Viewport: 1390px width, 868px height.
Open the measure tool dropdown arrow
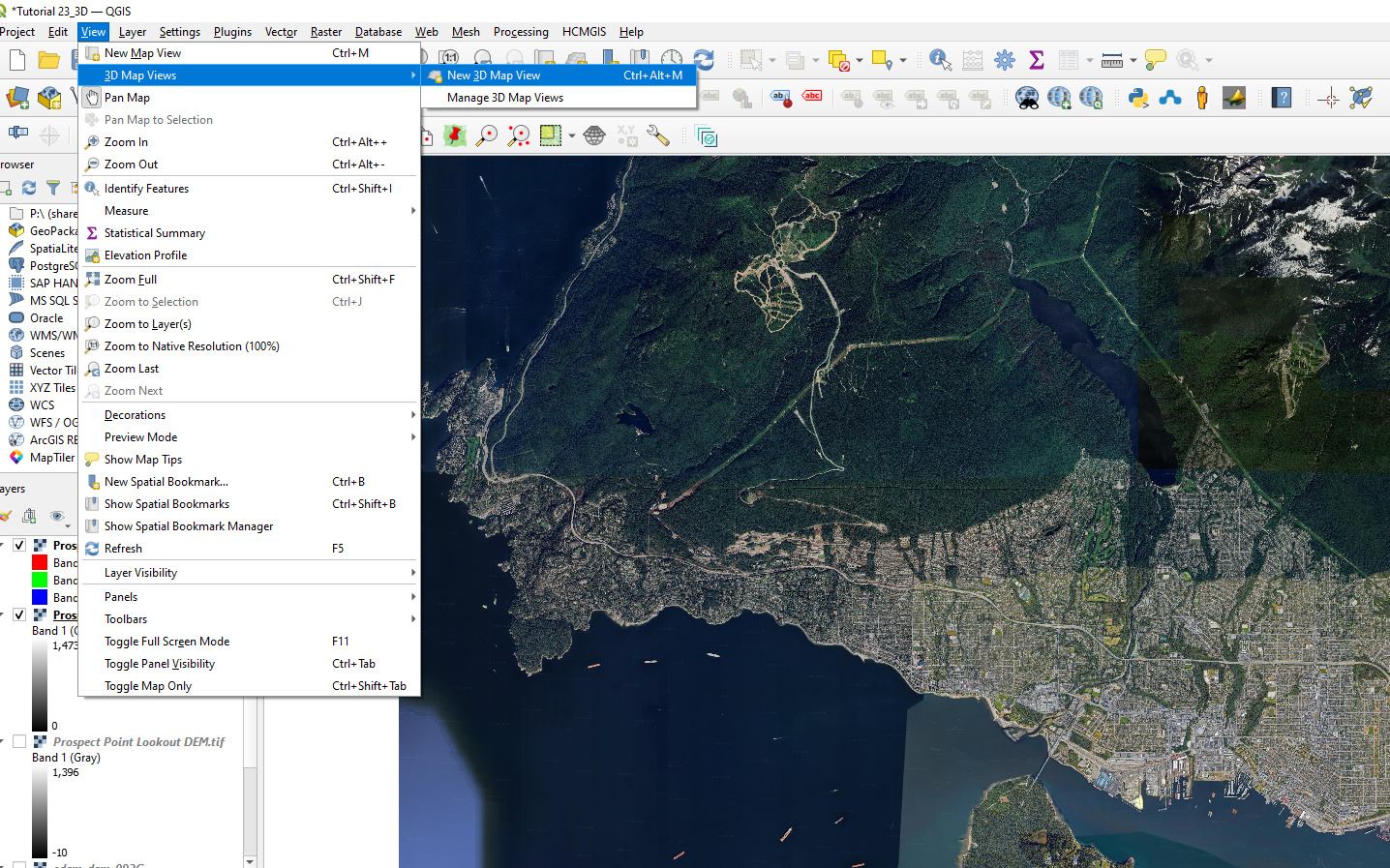coord(1133,60)
